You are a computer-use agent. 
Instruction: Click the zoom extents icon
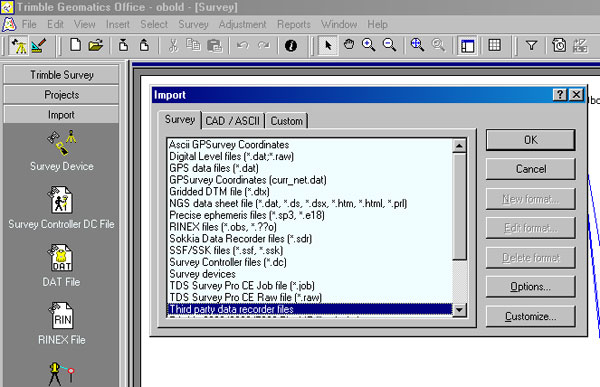click(x=417, y=45)
